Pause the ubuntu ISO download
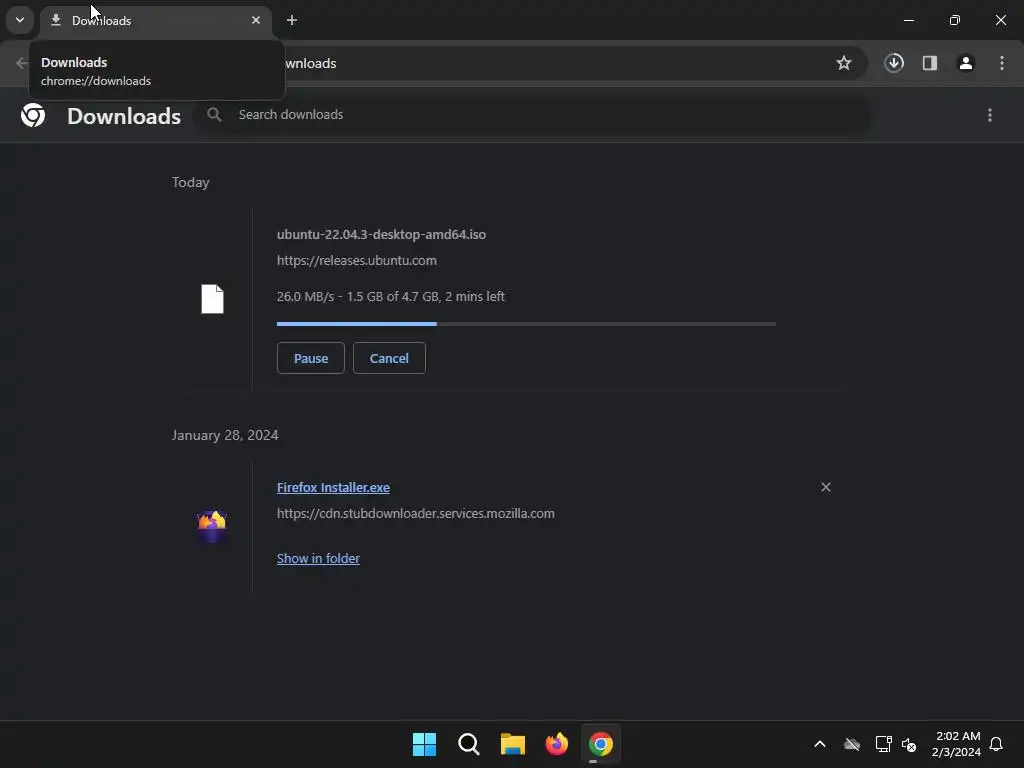Screen dimensions: 1024x768 coord(311,358)
